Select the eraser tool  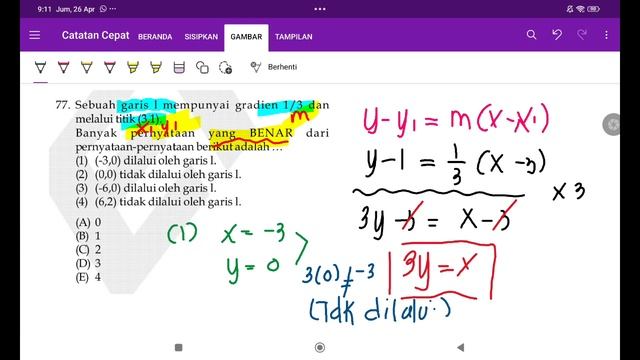click(x=179, y=67)
